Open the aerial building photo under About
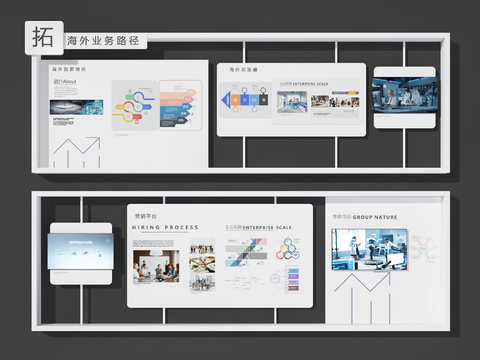Viewport: 480px width, 360px height. point(76,107)
